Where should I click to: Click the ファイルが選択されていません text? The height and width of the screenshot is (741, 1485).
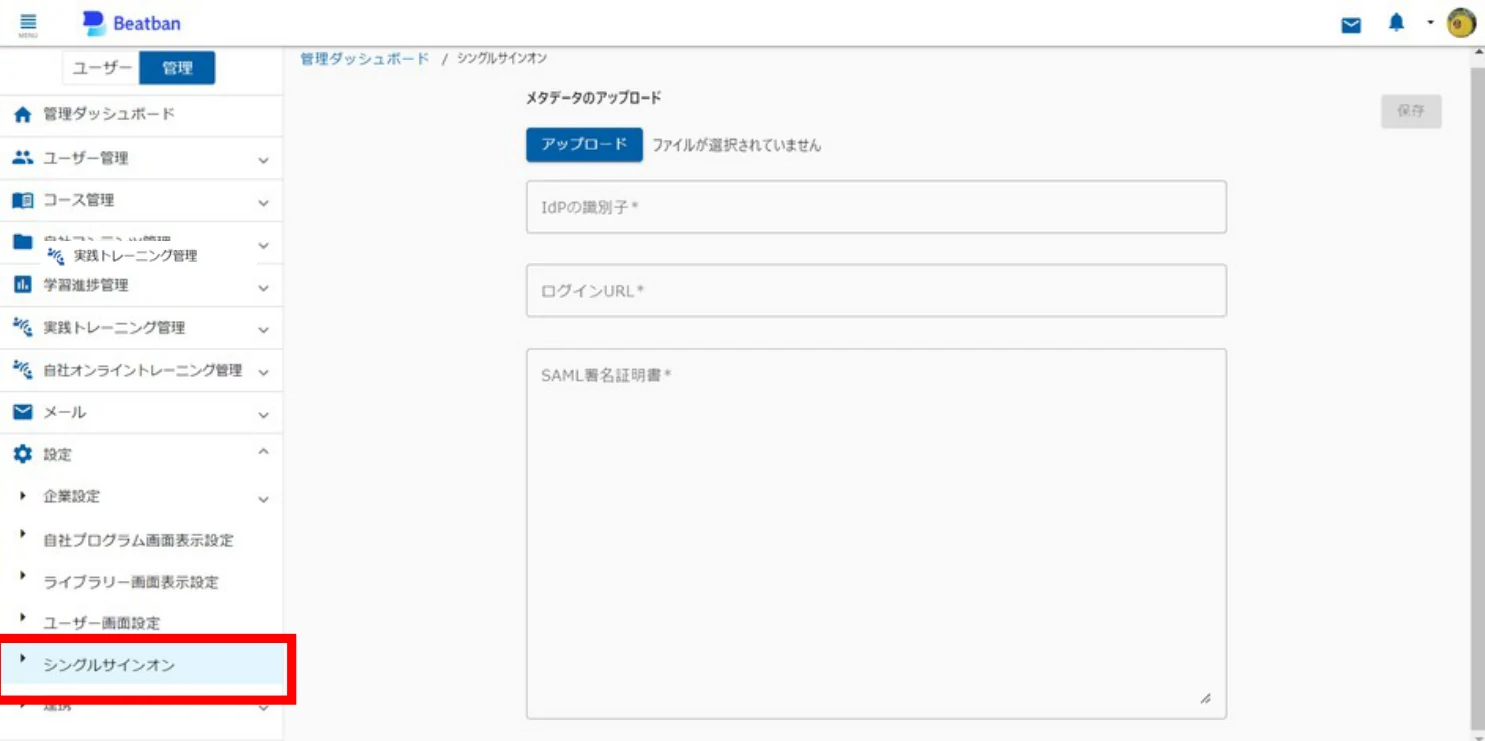[x=737, y=145]
